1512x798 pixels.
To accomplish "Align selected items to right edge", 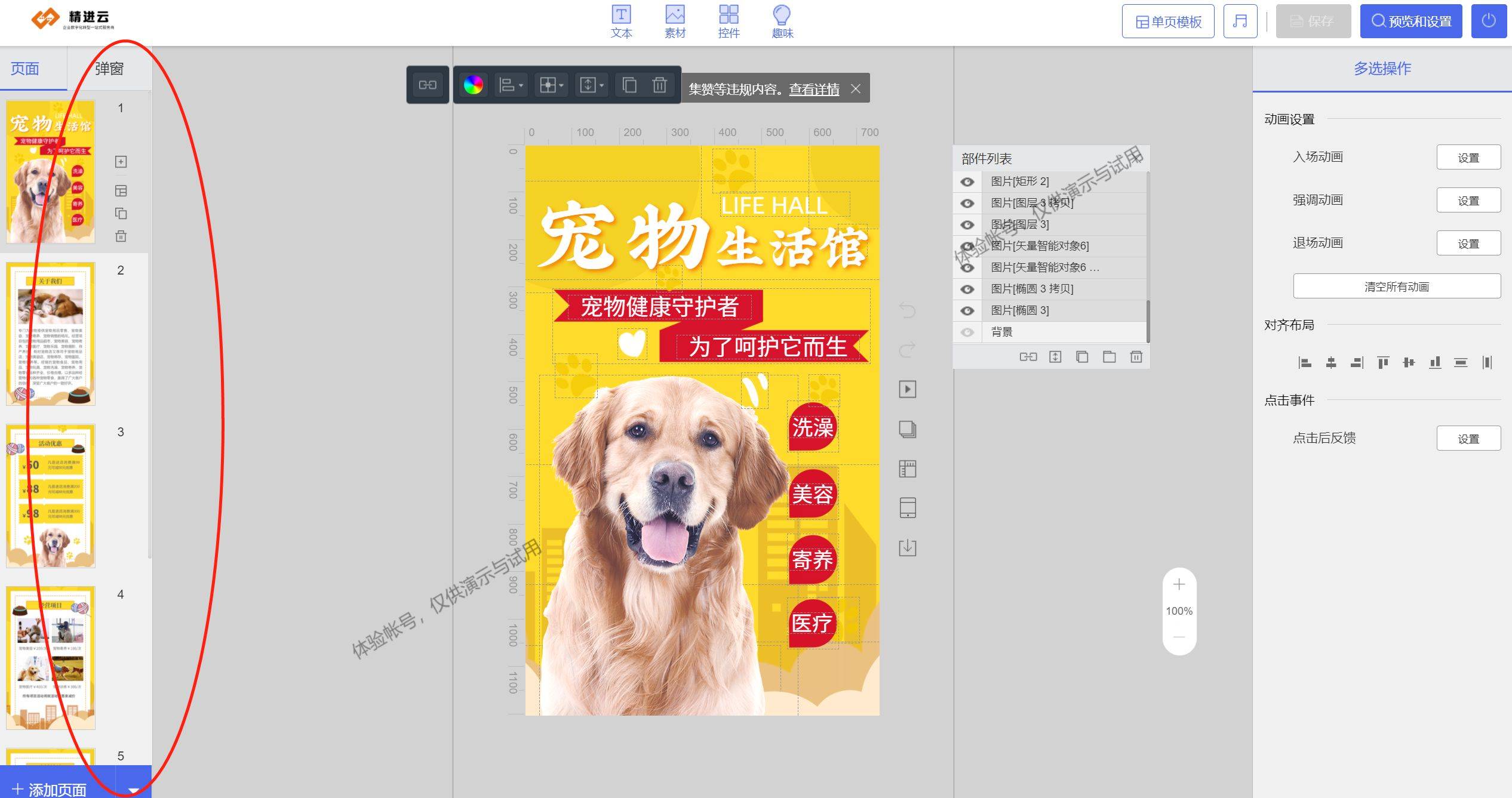I will [1357, 362].
